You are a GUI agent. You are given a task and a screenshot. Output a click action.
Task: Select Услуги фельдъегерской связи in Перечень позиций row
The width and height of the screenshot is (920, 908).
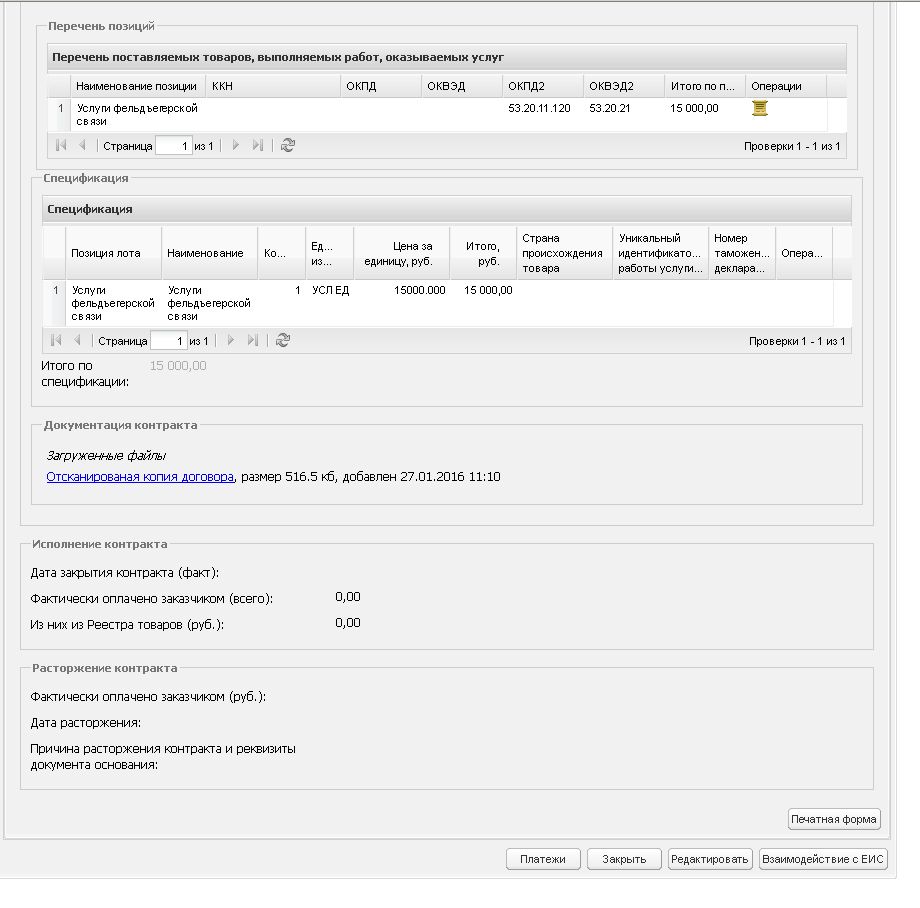click(137, 115)
